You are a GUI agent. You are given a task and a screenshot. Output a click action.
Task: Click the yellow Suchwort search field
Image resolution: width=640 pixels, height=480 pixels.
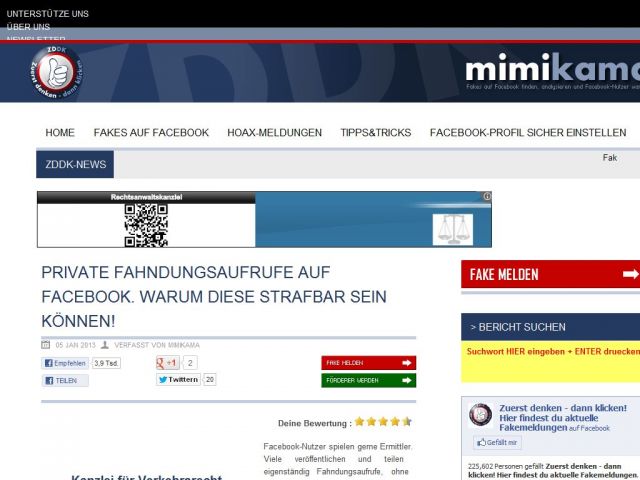coord(551,362)
